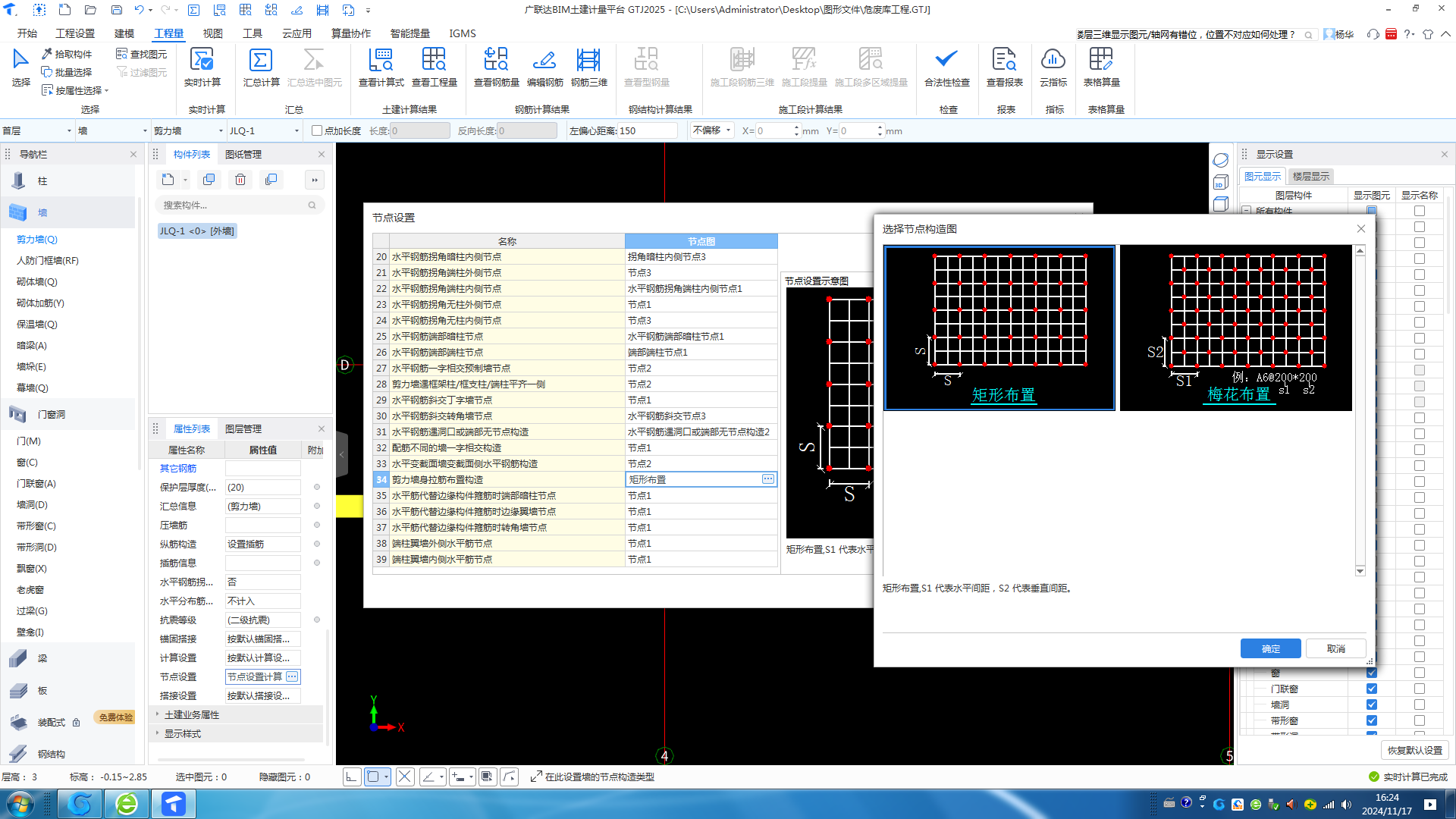The height and width of the screenshot is (819, 1456).
Task: Toggle 显示名称 checkbox for 墙洞
Action: click(x=1419, y=704)
